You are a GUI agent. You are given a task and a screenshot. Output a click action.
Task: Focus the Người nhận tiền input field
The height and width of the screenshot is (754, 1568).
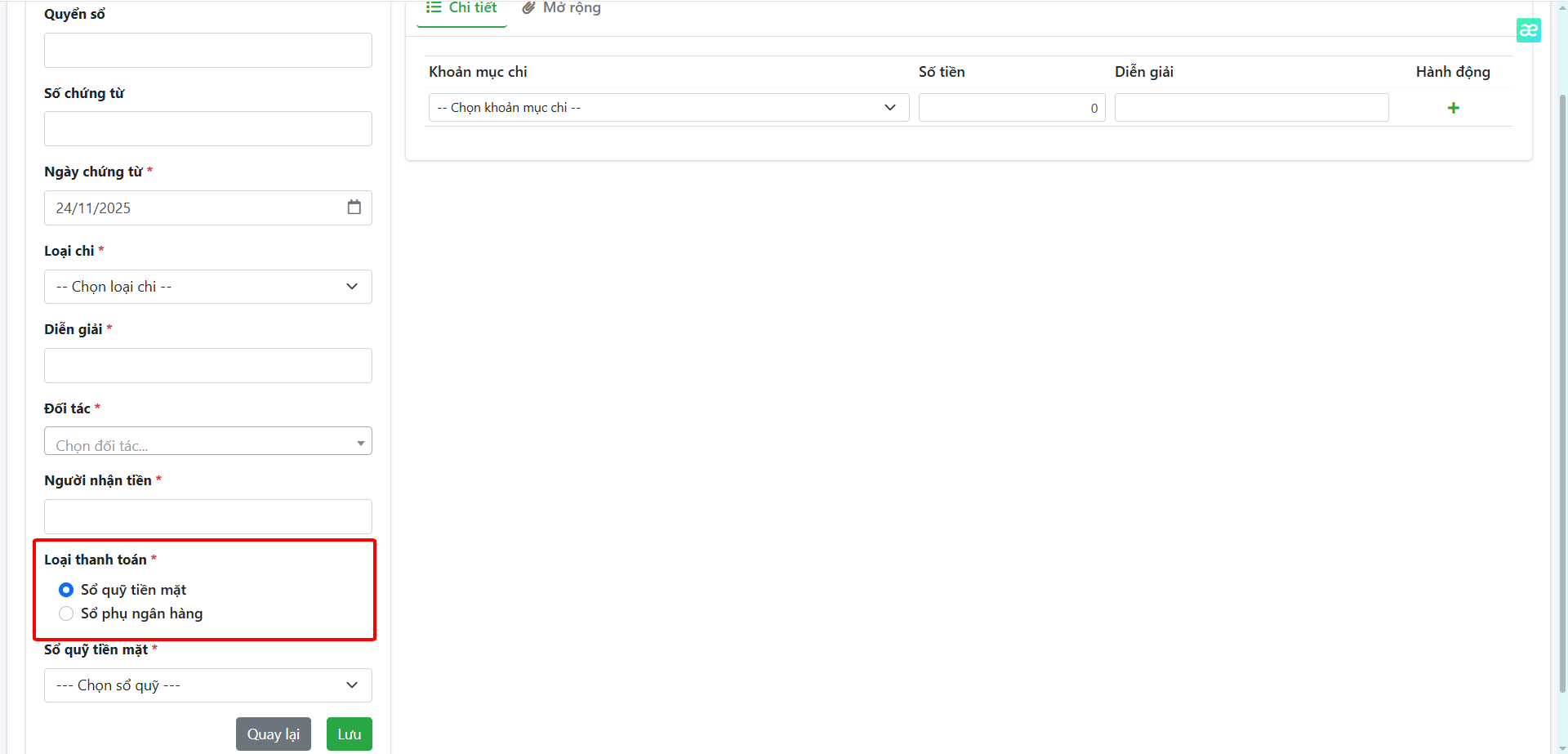(207, 517)
